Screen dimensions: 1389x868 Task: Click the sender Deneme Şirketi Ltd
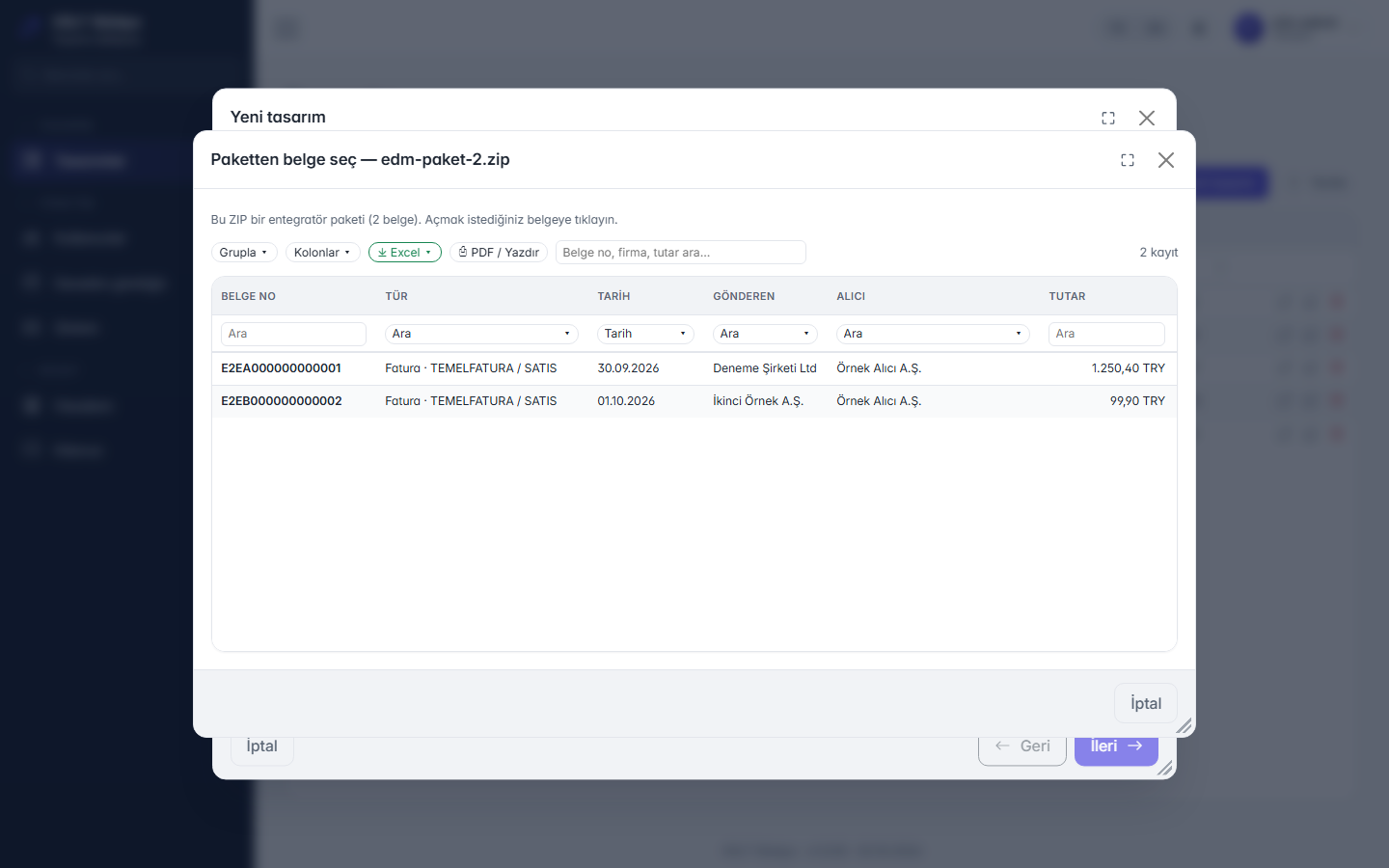pyautogui.click(x=765, y=368)
